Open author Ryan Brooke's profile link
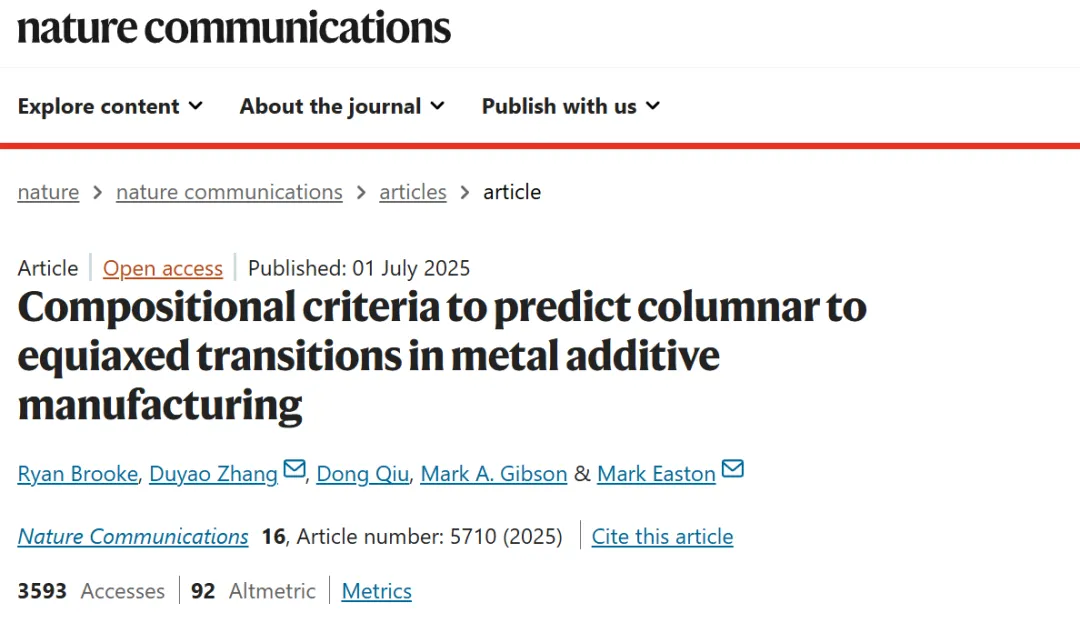This screenshot has height=623, width=1080. tap(78, 474)
